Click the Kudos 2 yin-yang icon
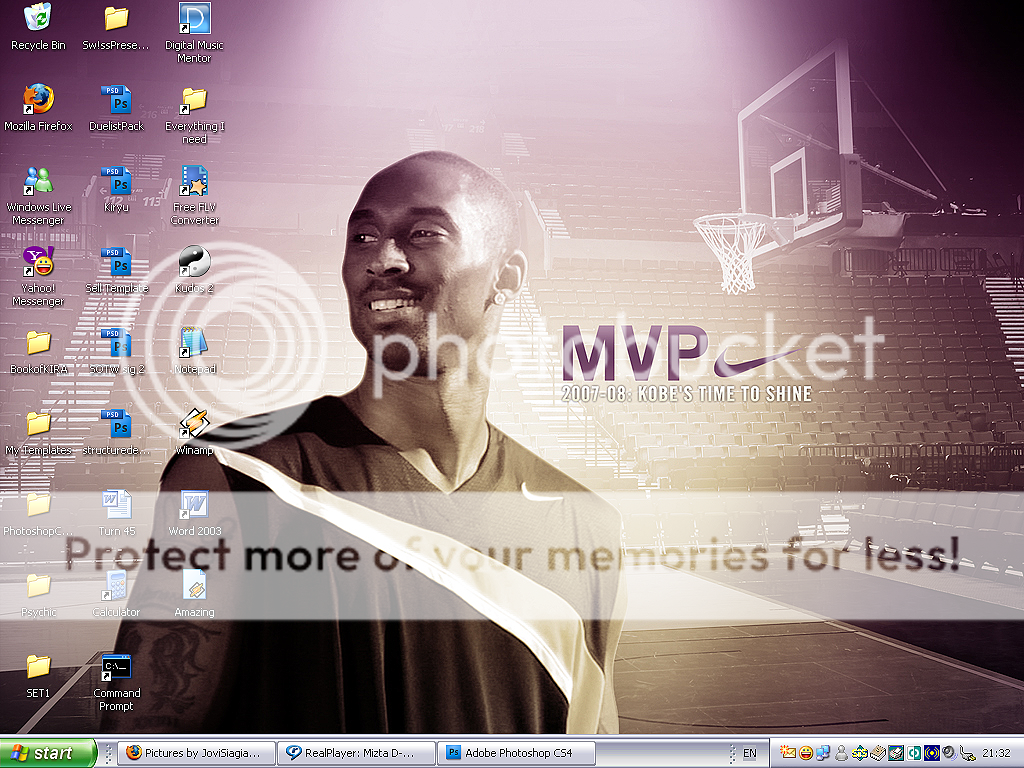 194,262
